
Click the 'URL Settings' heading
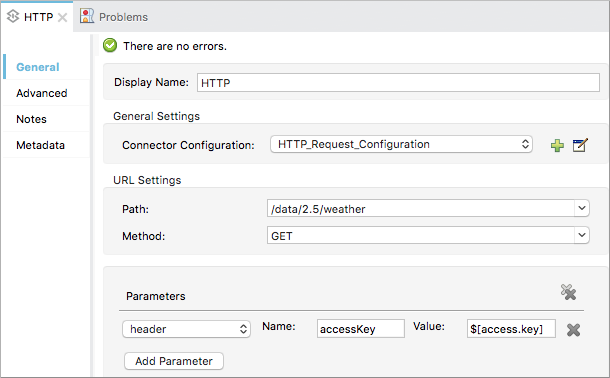click(x=147, y=180)
